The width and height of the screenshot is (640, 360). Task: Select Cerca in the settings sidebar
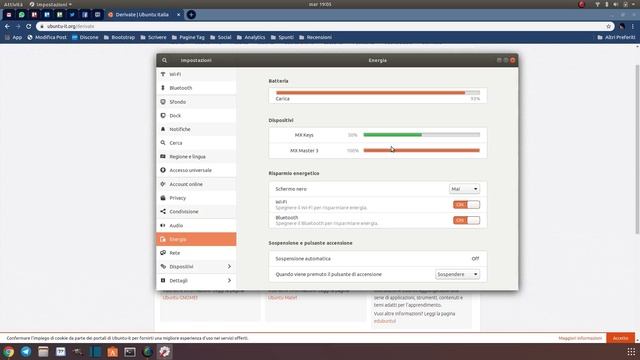coord(196,143)
